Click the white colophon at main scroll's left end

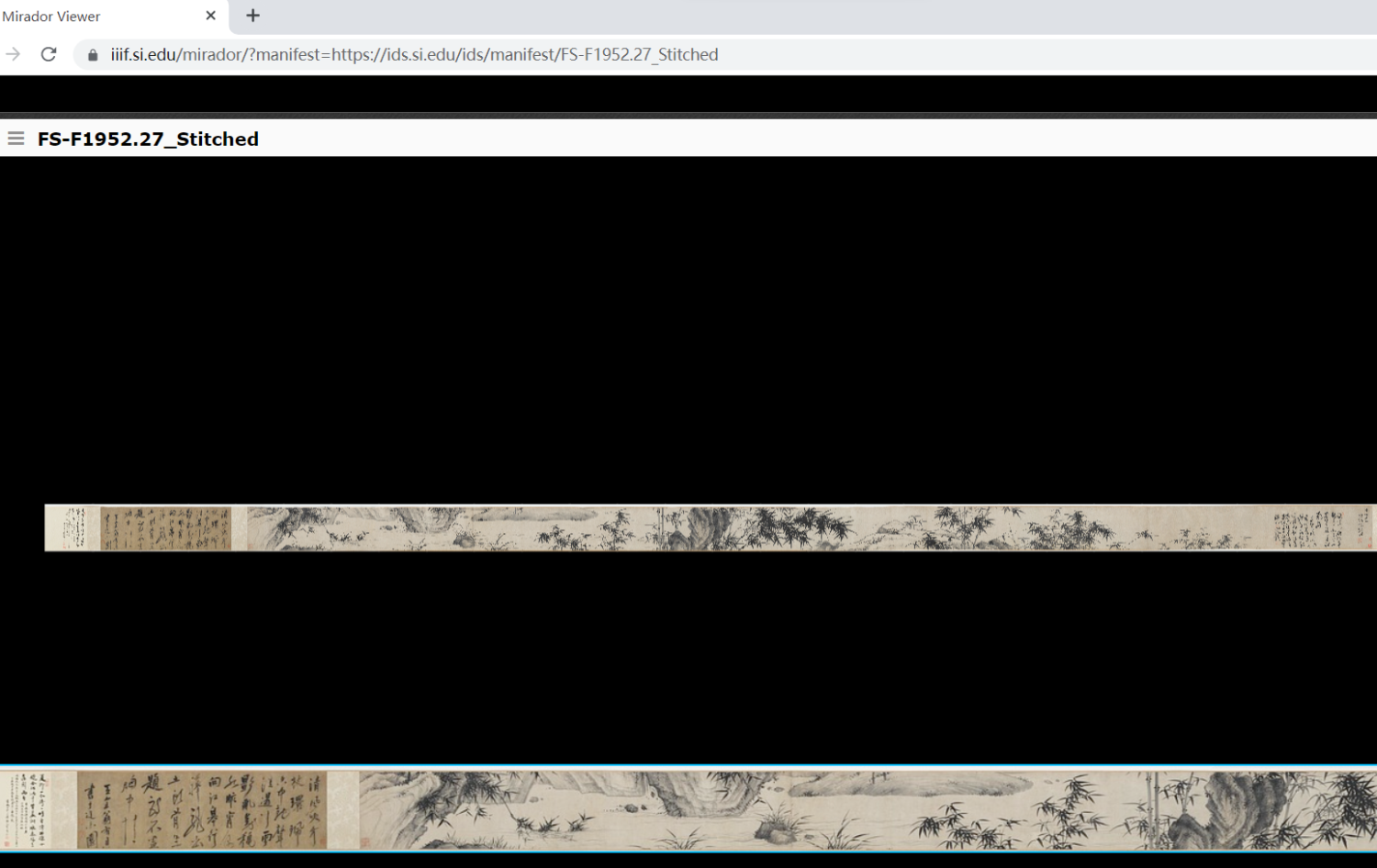click(x=72, y=529)
